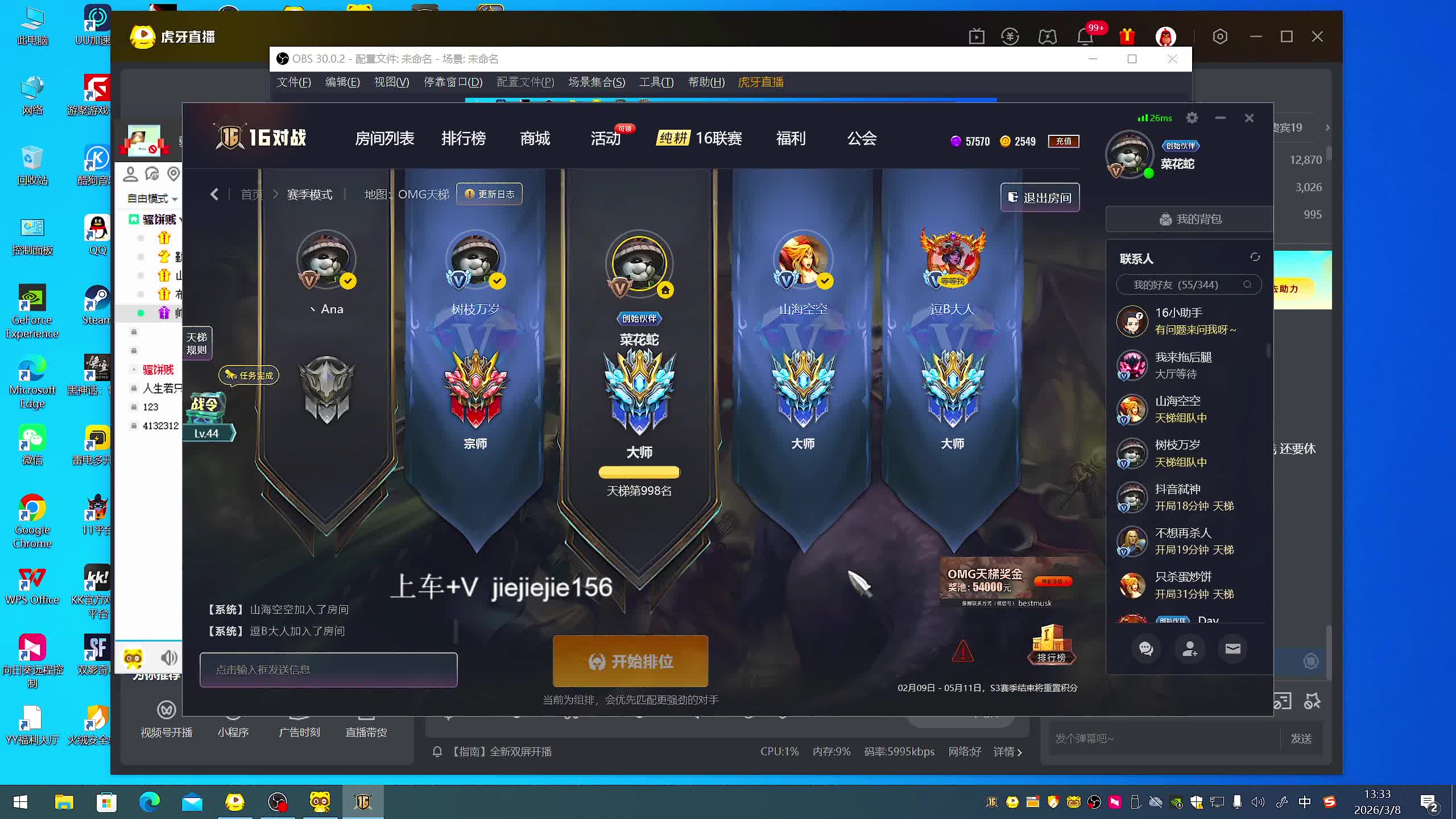Click the red warning triangle icon

pyautogui.click(x=962, y=651)
